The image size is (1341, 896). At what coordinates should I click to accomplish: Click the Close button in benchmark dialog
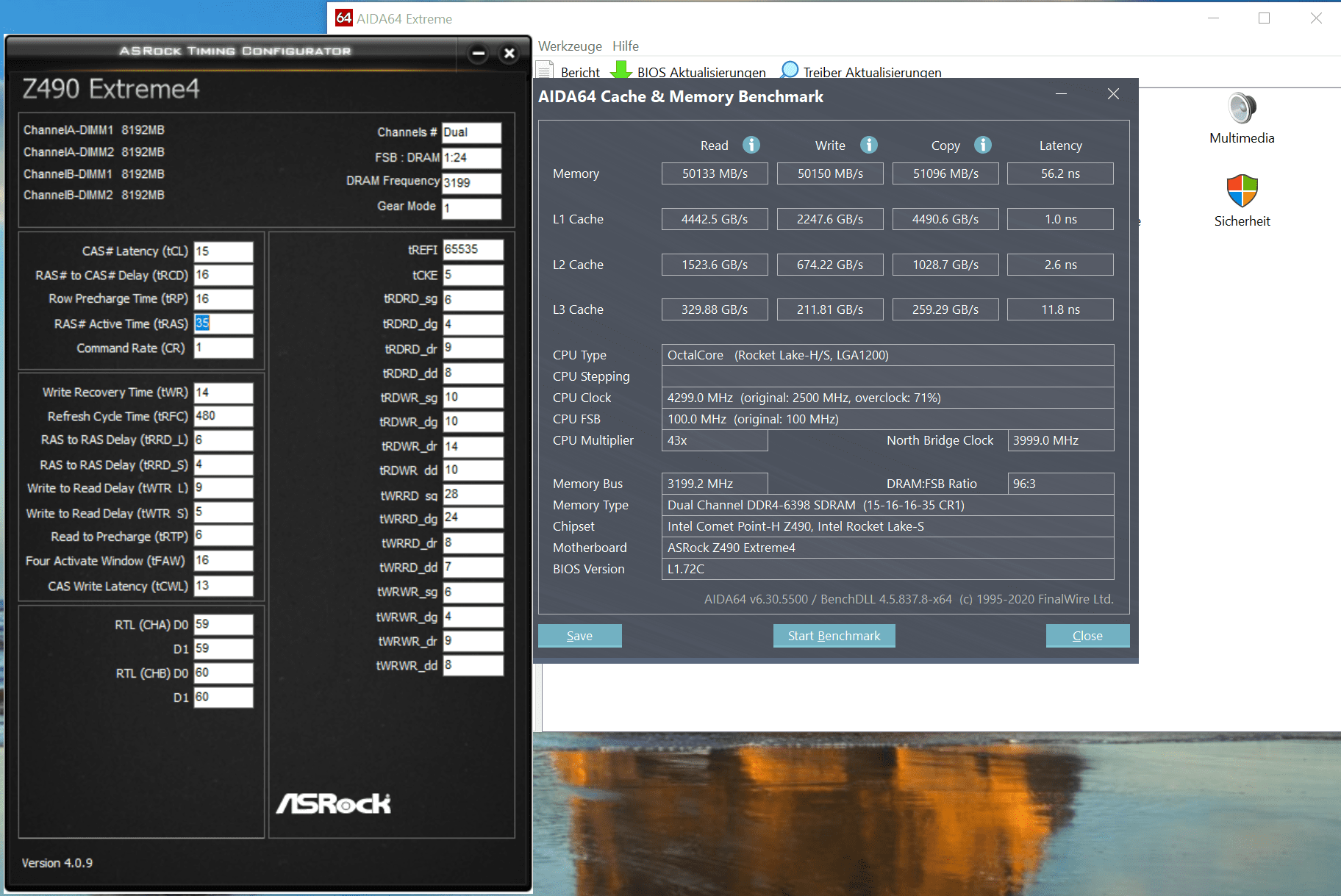[1087, 636]
